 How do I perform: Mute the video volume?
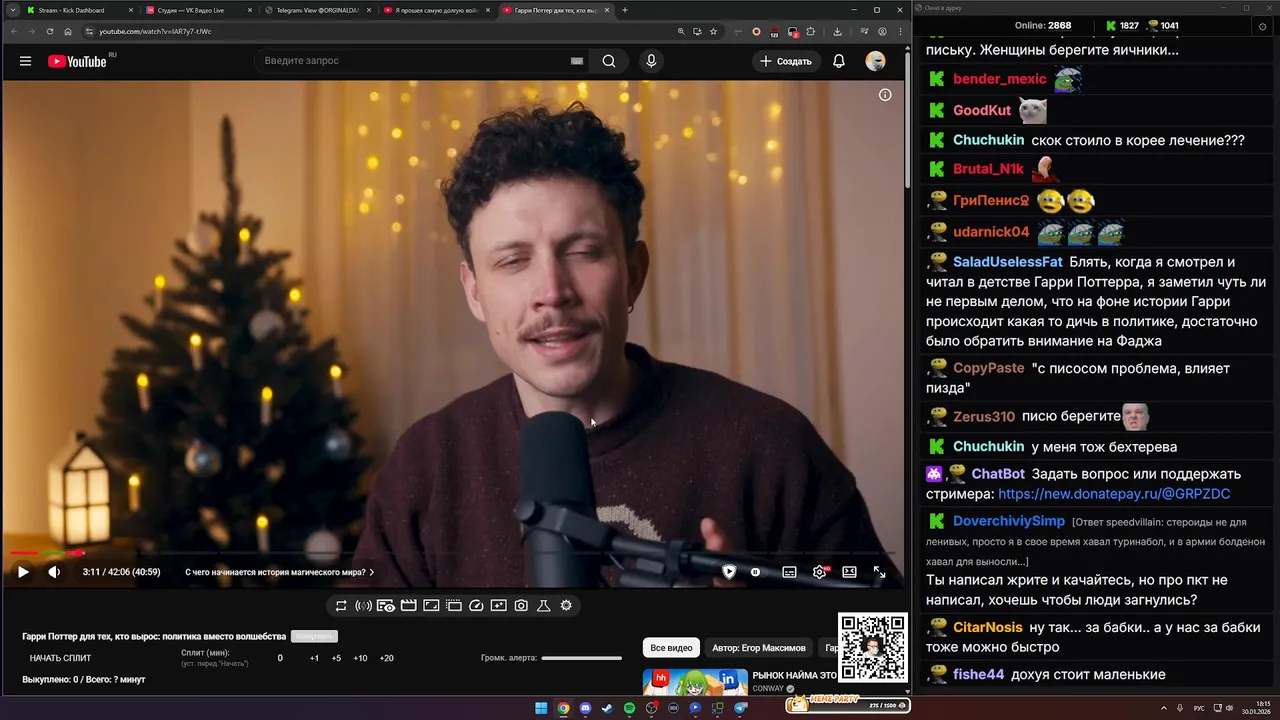54,572
